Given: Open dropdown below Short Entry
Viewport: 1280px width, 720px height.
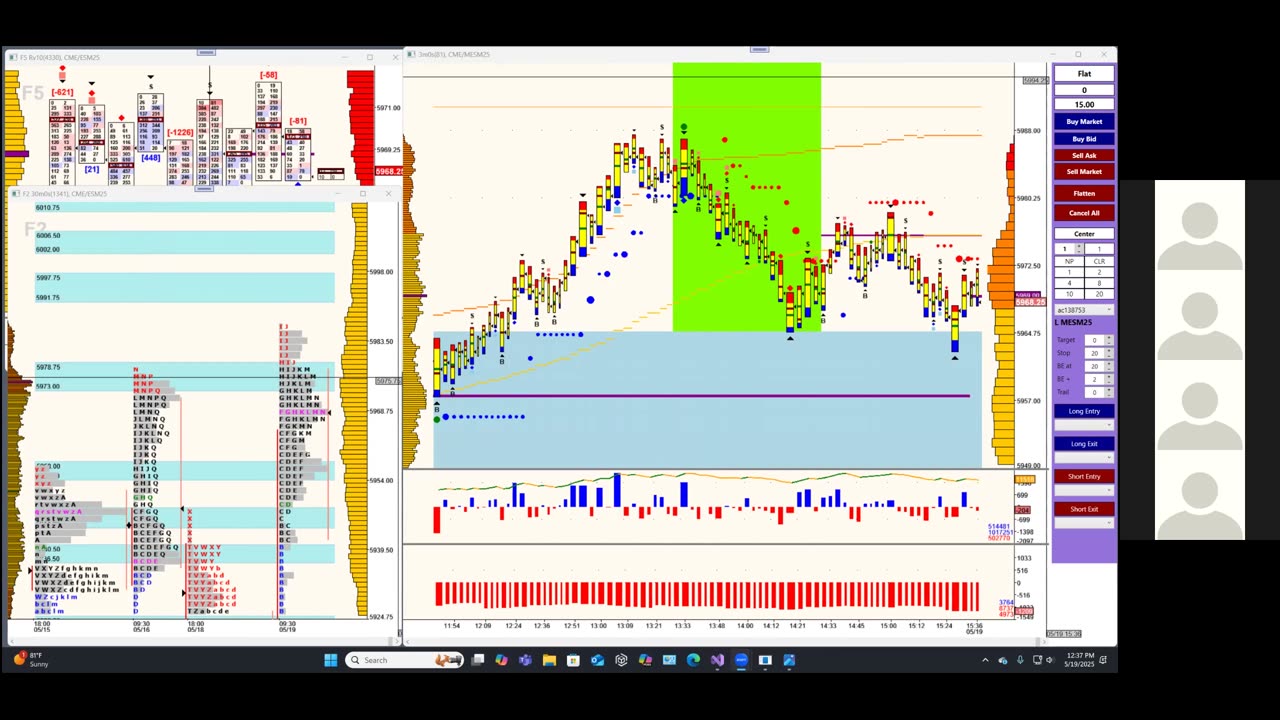Looking at the screenshot, I should click(x=1084, y=490).
